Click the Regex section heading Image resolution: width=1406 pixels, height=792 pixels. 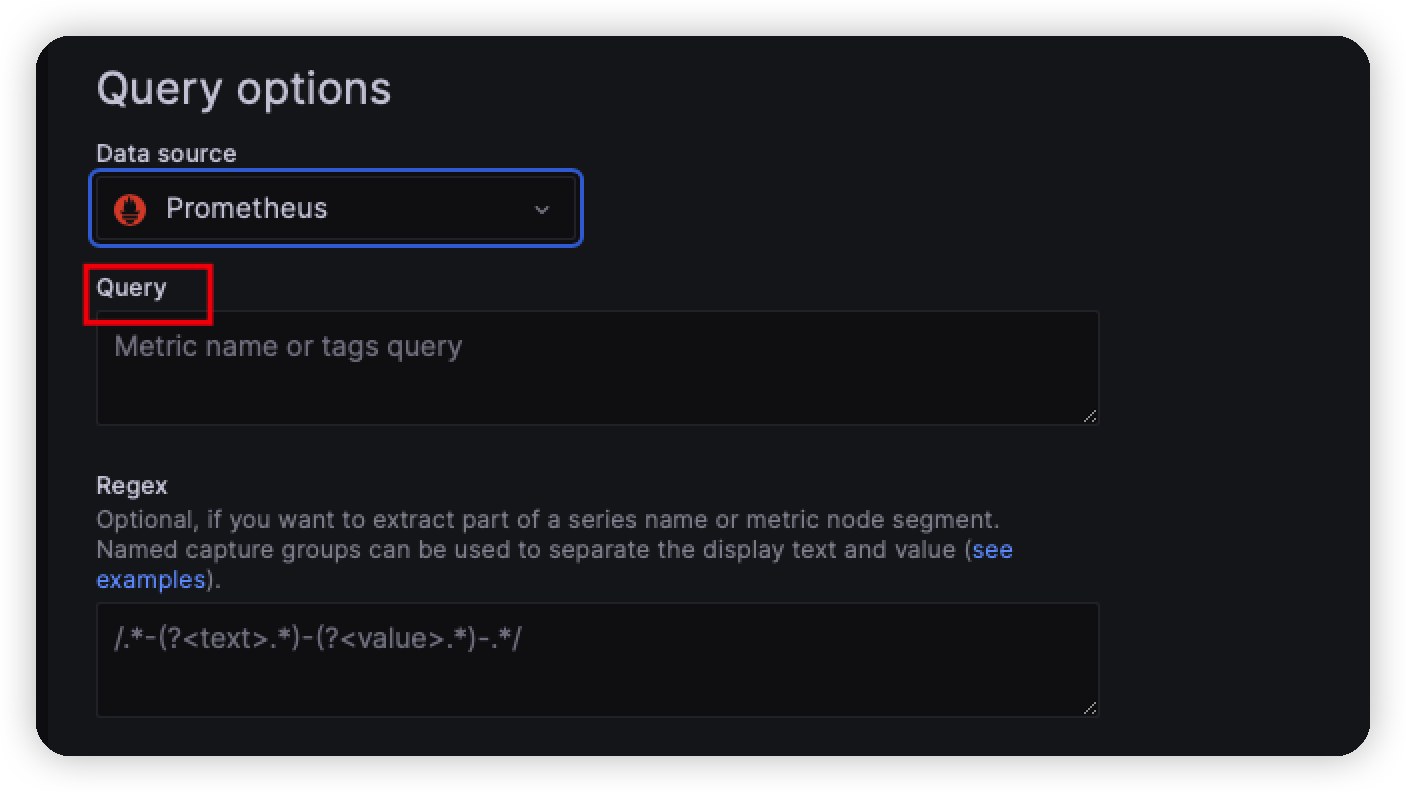coord(132,485)
